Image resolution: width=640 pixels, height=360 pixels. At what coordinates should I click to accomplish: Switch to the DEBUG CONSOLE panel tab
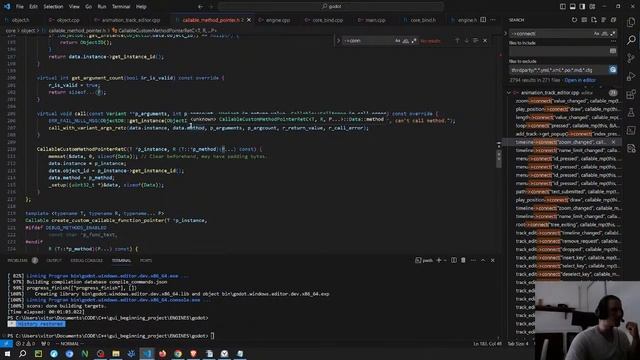(87, 260)
